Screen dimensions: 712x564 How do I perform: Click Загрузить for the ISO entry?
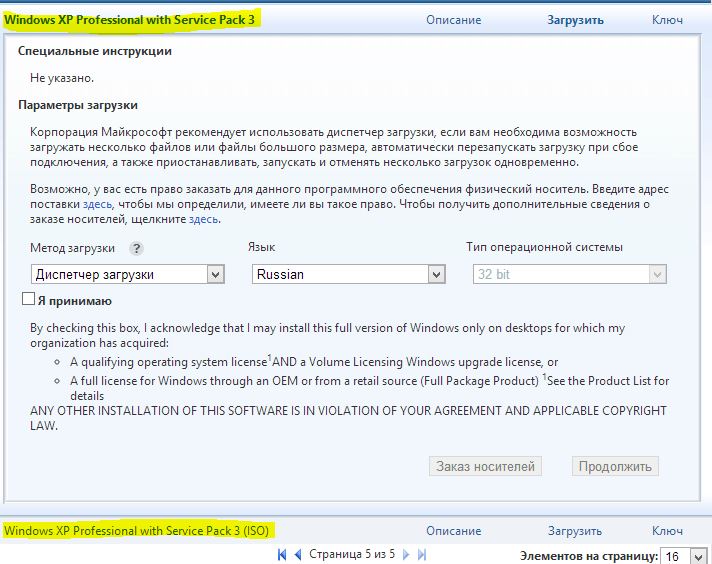point(575,531)
